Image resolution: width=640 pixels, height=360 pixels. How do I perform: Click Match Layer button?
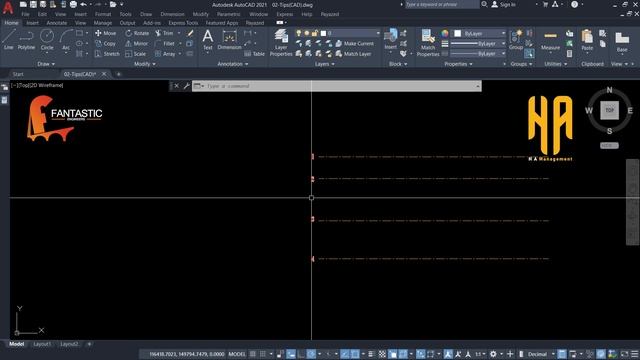click(353, 53)
